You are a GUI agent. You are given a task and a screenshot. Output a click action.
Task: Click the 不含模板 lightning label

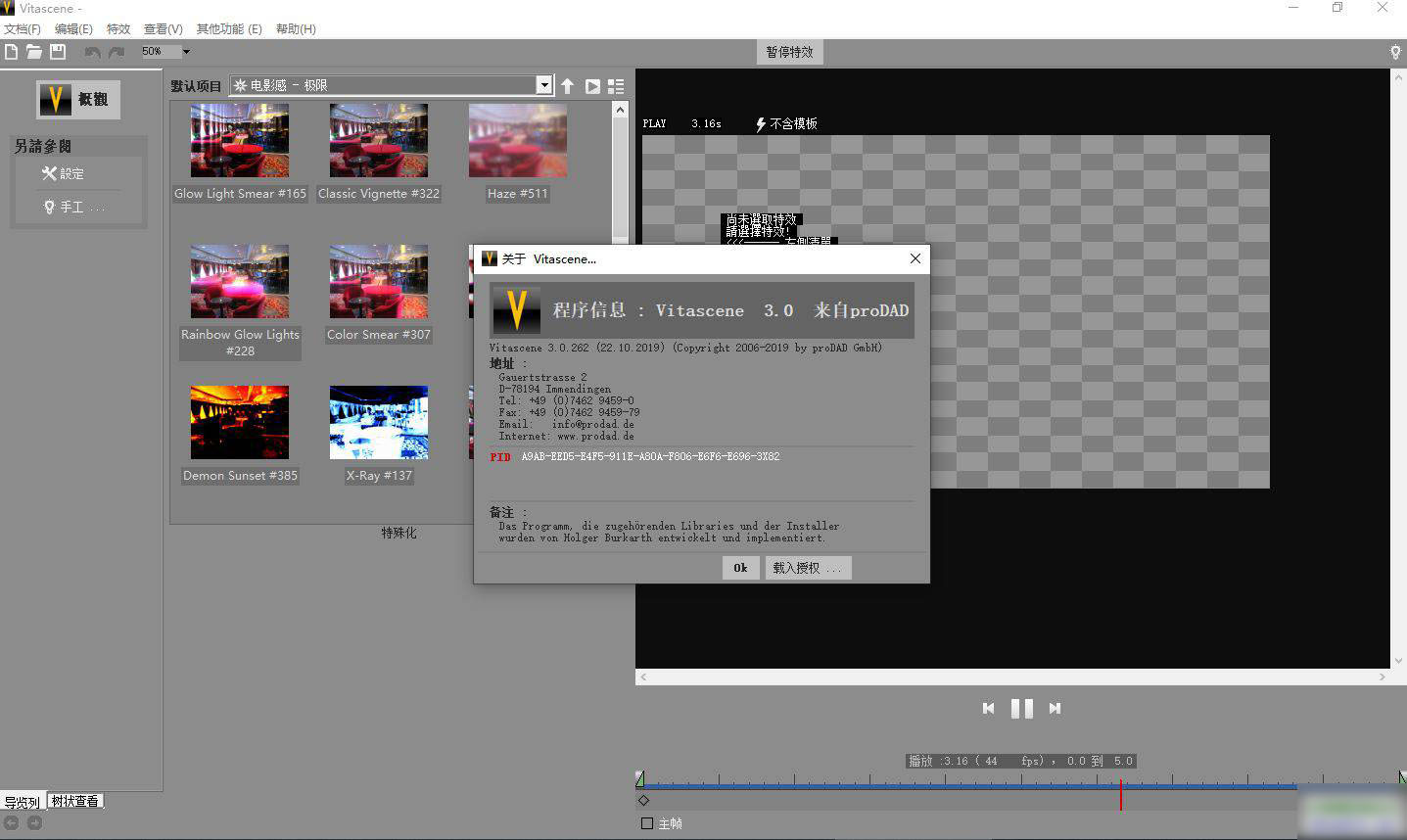[786, 124]
